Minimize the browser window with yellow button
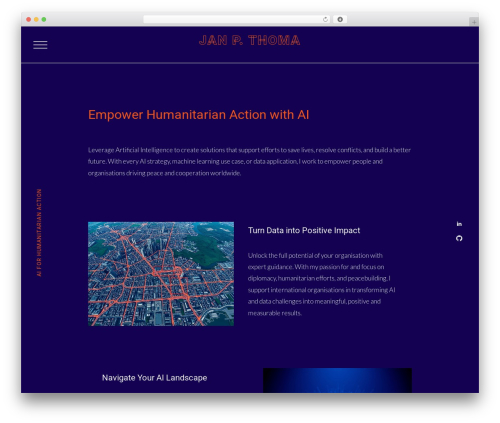 point(36,19)
